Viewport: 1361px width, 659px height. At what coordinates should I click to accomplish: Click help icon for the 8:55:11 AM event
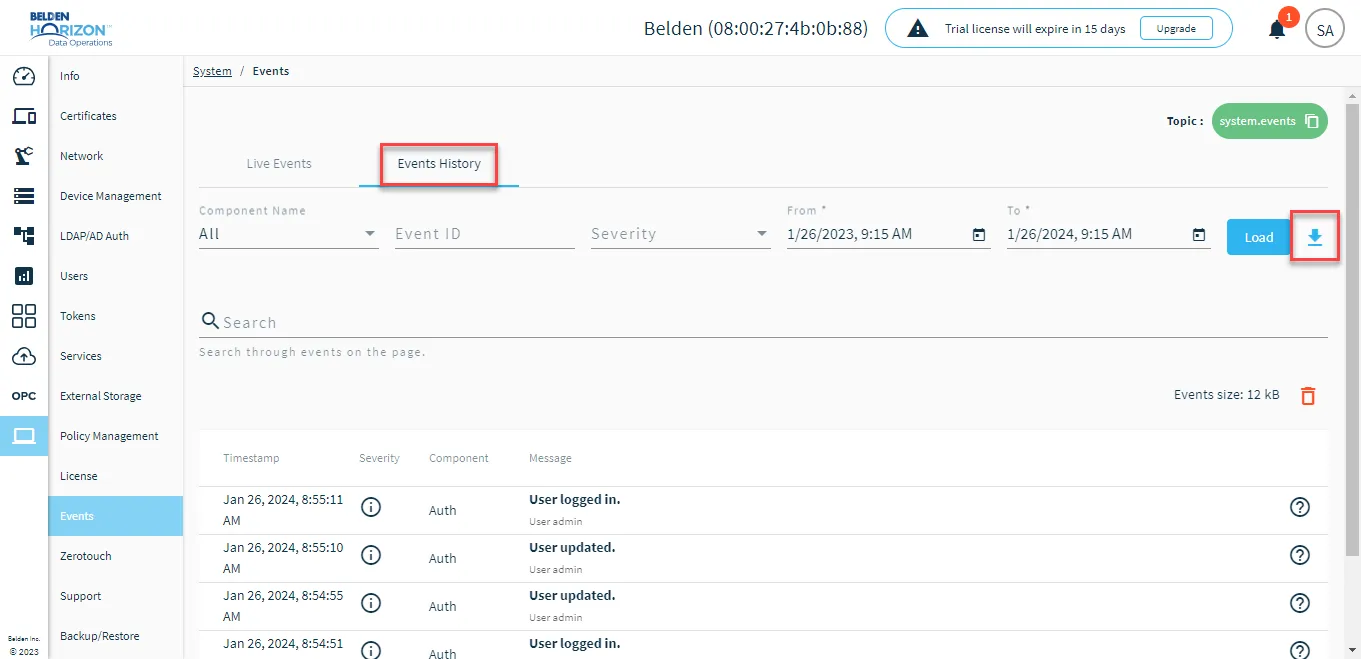pos(1300,507)
